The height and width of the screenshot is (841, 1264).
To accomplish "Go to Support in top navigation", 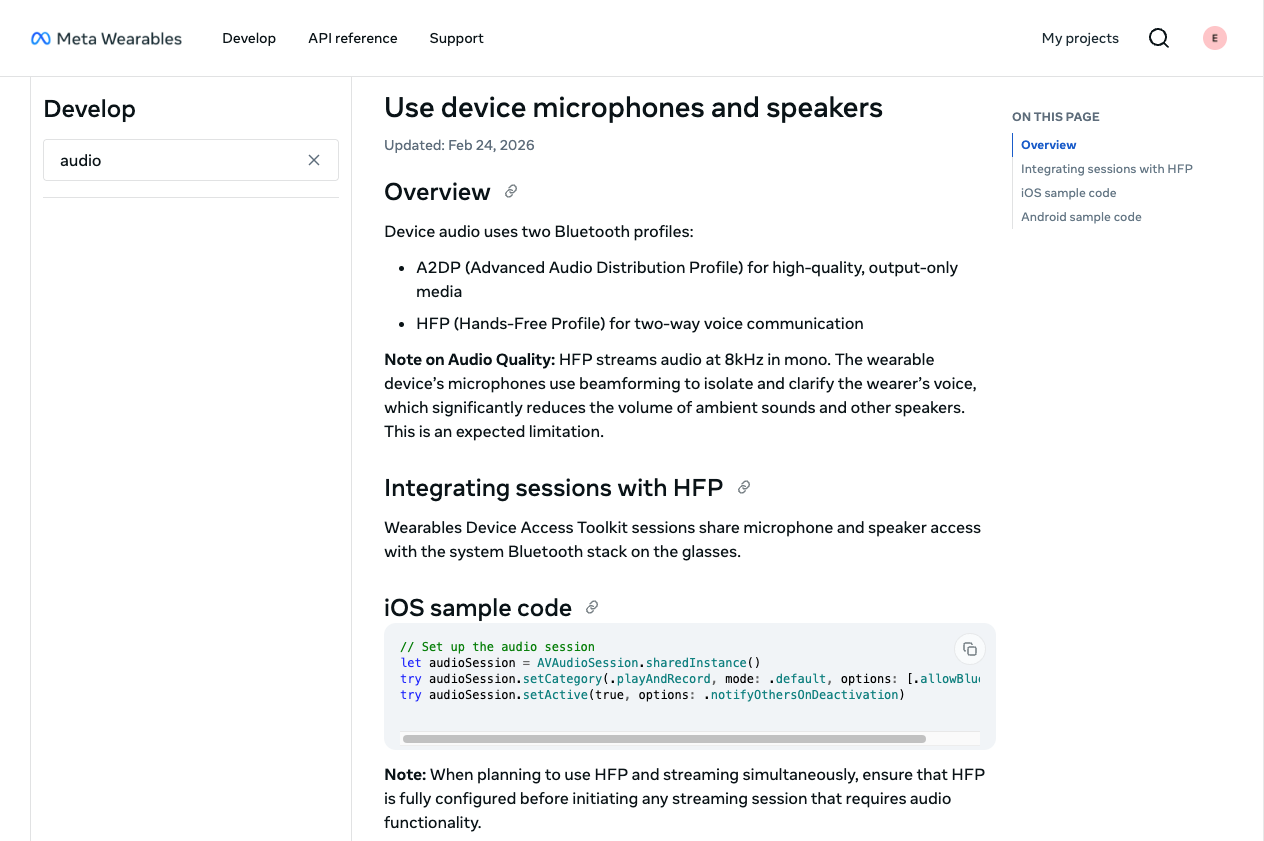I will pyautogui.click(x=456, y=38).
